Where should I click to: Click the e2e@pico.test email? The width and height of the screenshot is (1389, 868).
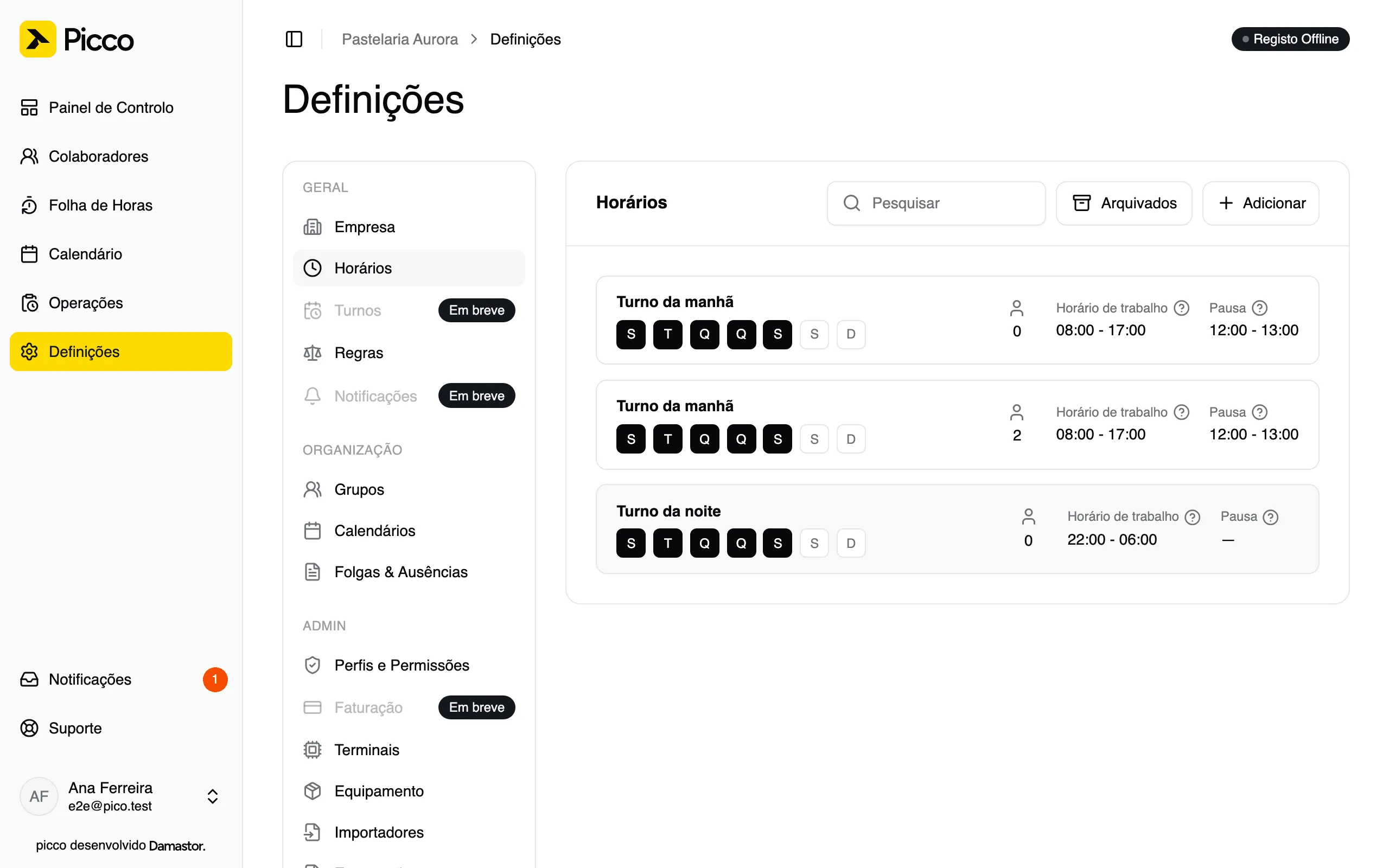[x=110, y=807]
